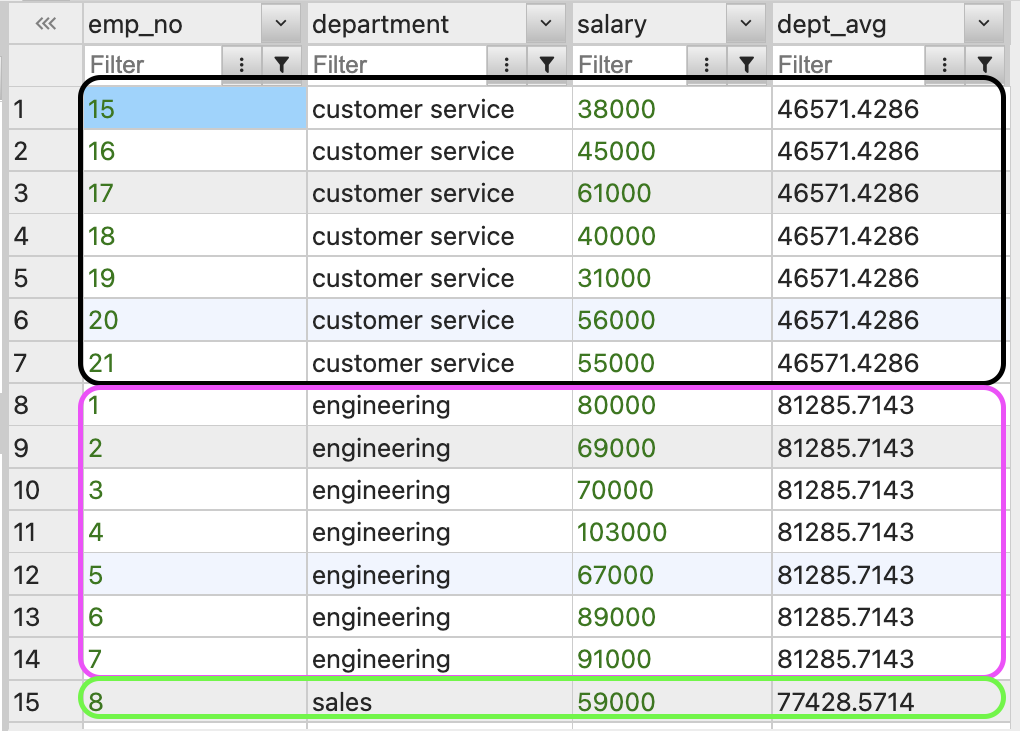Screen dimensions: 1020x731
Task: Select salary cell 103000
Action: (x=672, y=532)
